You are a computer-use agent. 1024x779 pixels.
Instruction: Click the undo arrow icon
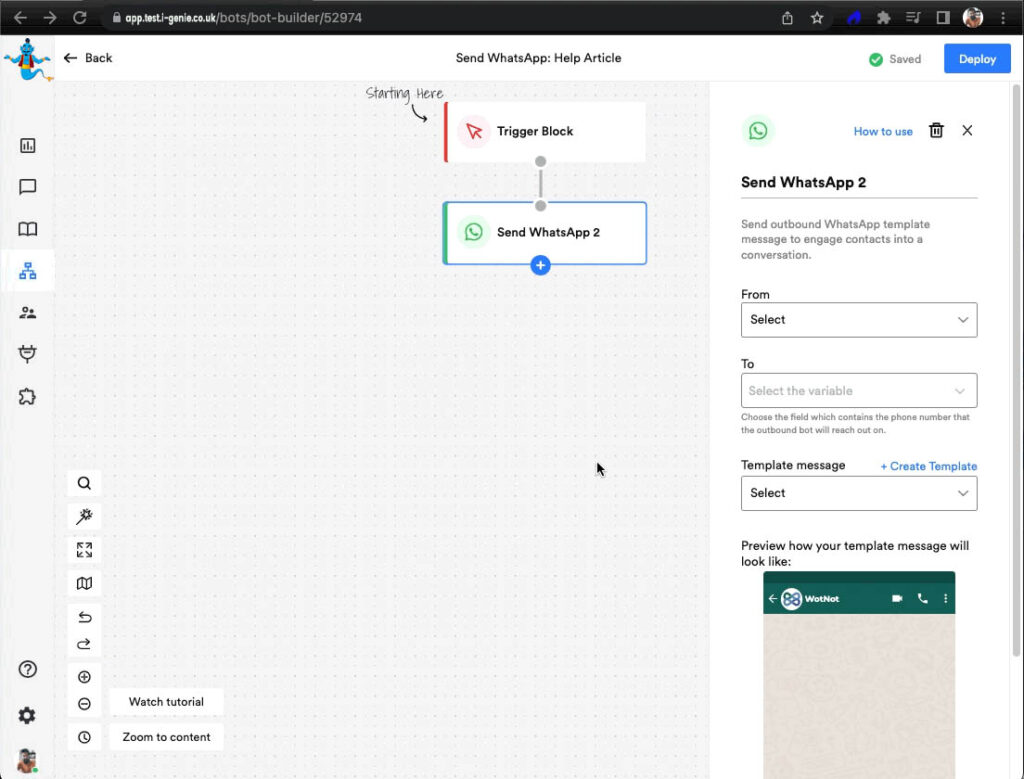point(85,617)
